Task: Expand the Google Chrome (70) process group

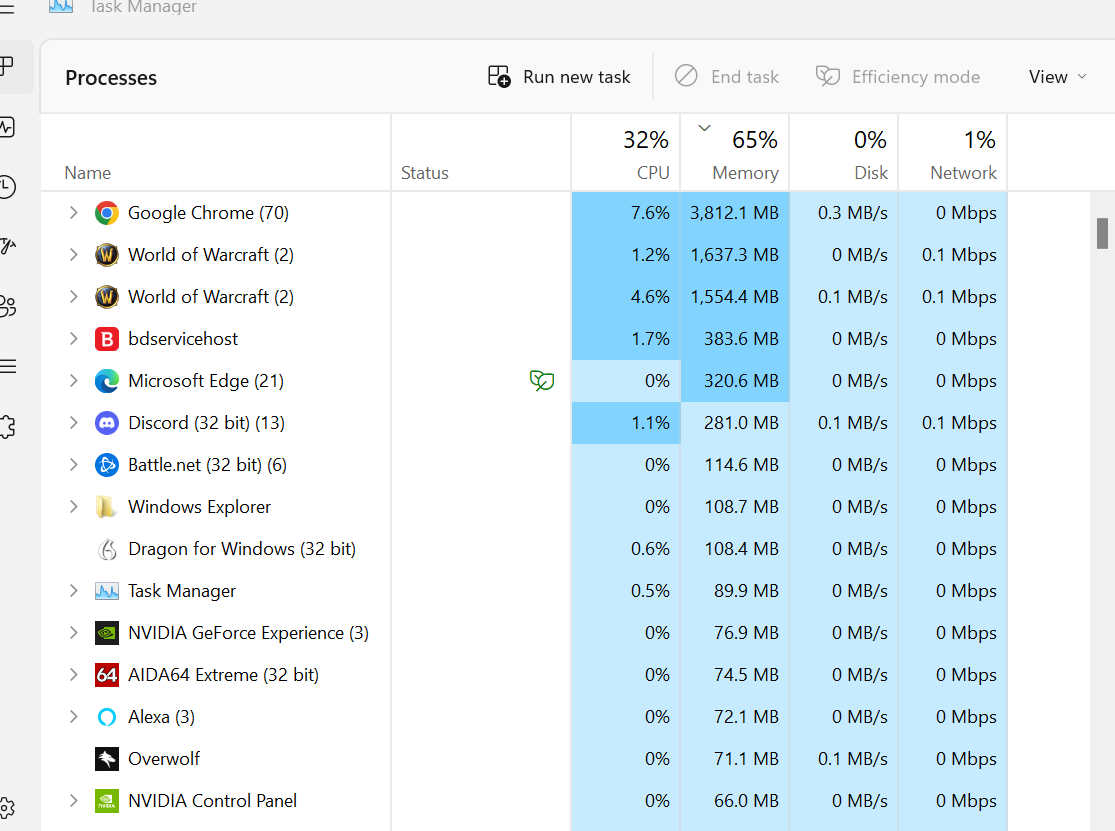Action: (x=73, y=213)
